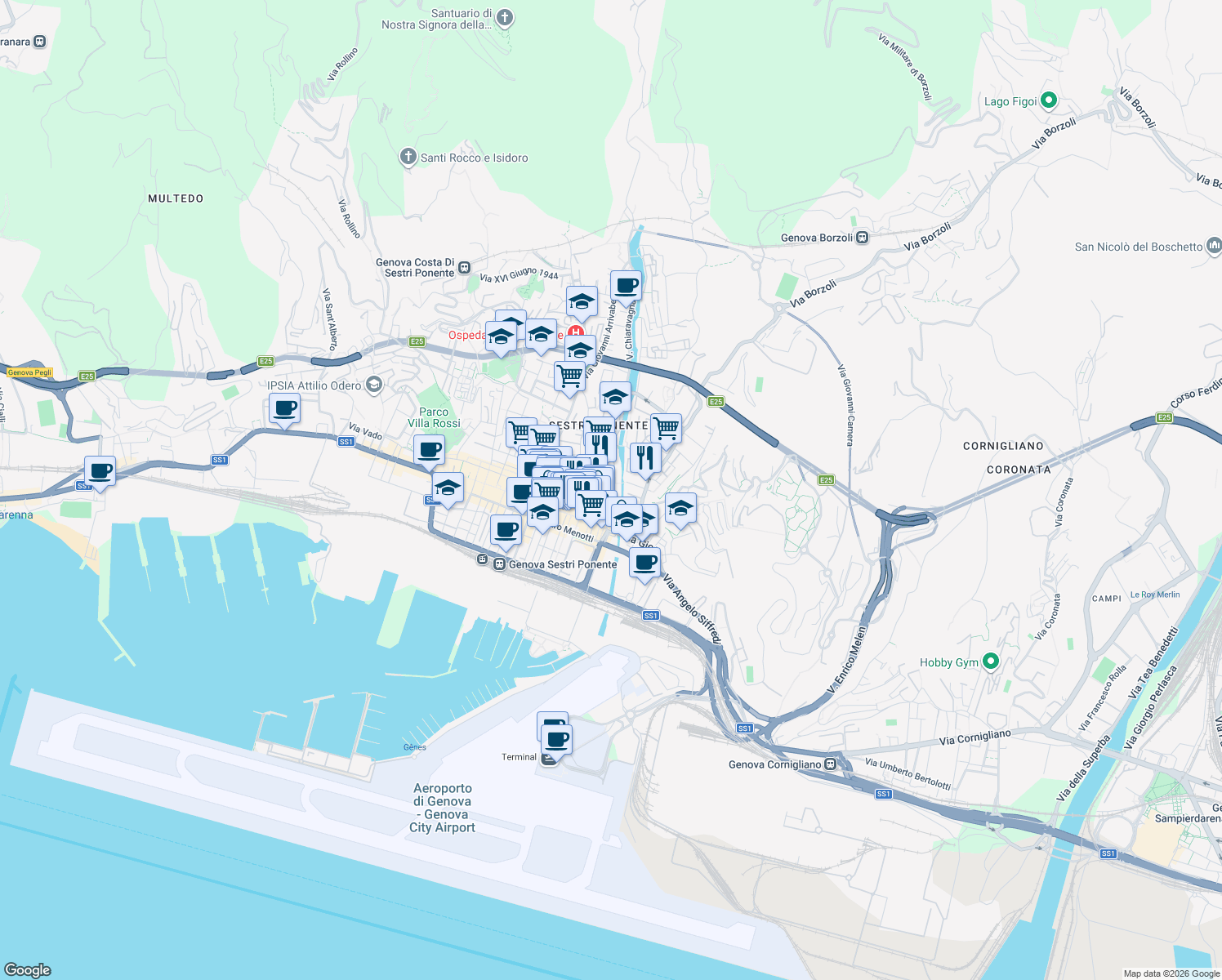Click the shopping cart marker on Via Giovanni Arrivabene
Image resolution: width=1222 pixels, height=980 pixels.
pyautogui.click(x=569, y=376)
